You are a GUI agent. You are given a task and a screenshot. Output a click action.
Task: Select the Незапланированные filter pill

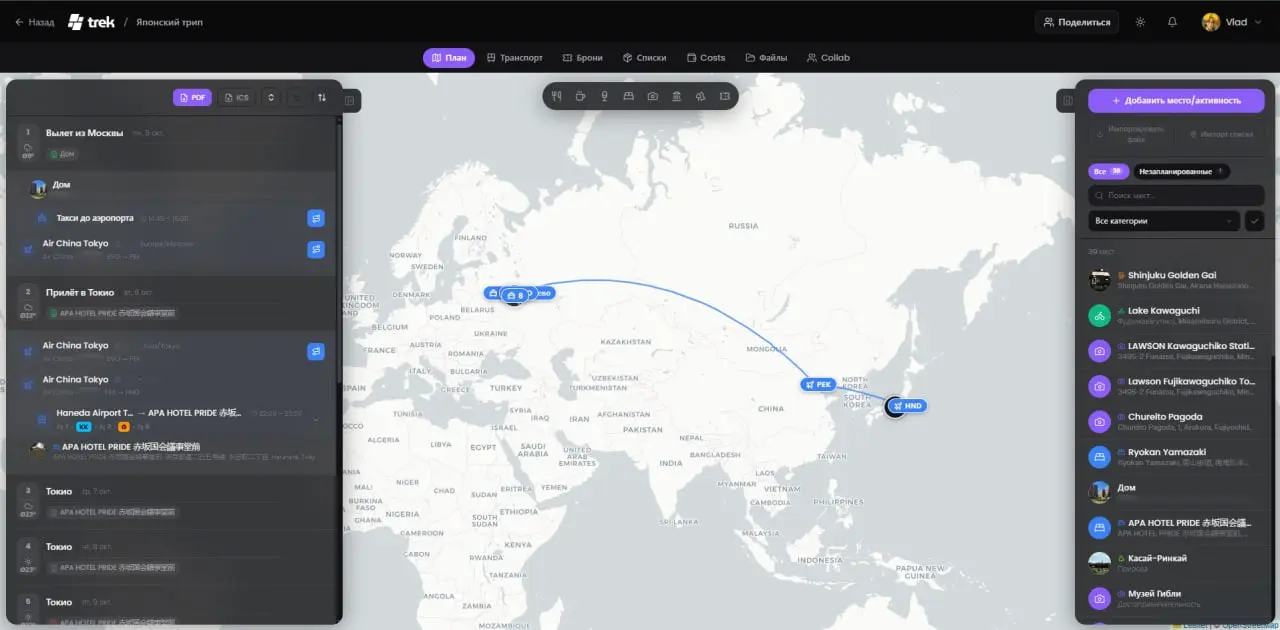point(1182,171)
